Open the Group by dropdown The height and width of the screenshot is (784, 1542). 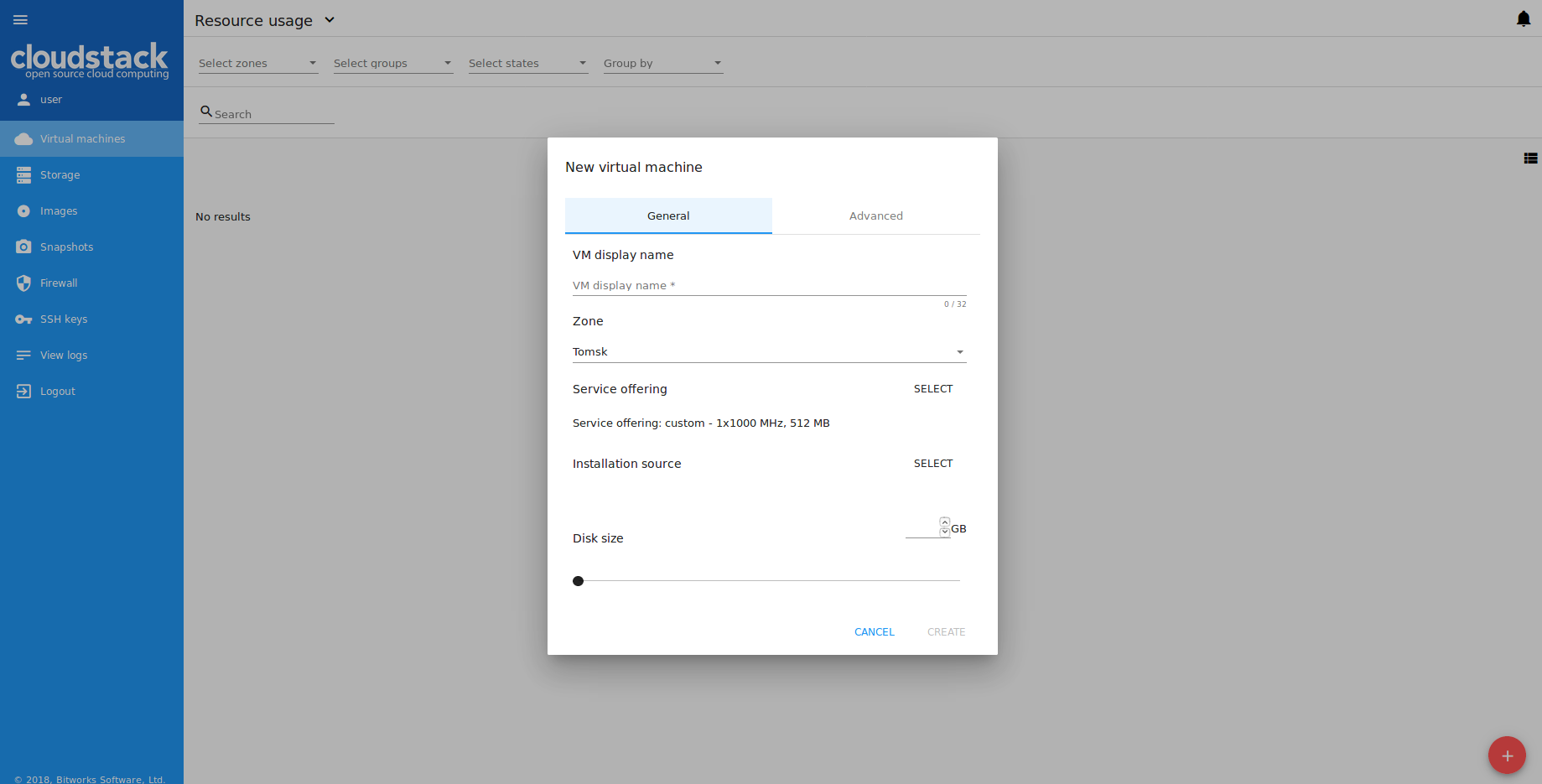(662, 64)
